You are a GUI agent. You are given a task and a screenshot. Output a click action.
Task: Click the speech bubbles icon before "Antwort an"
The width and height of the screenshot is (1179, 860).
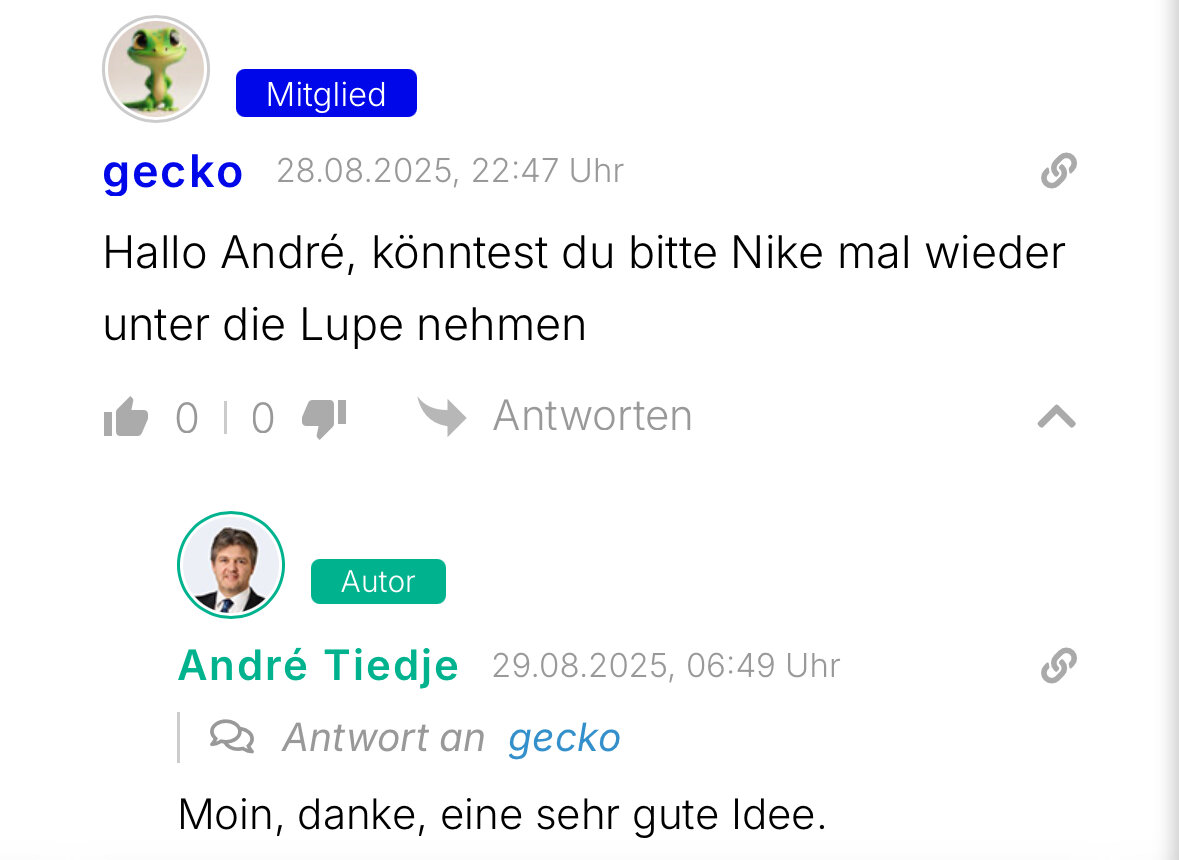(232, 738)
